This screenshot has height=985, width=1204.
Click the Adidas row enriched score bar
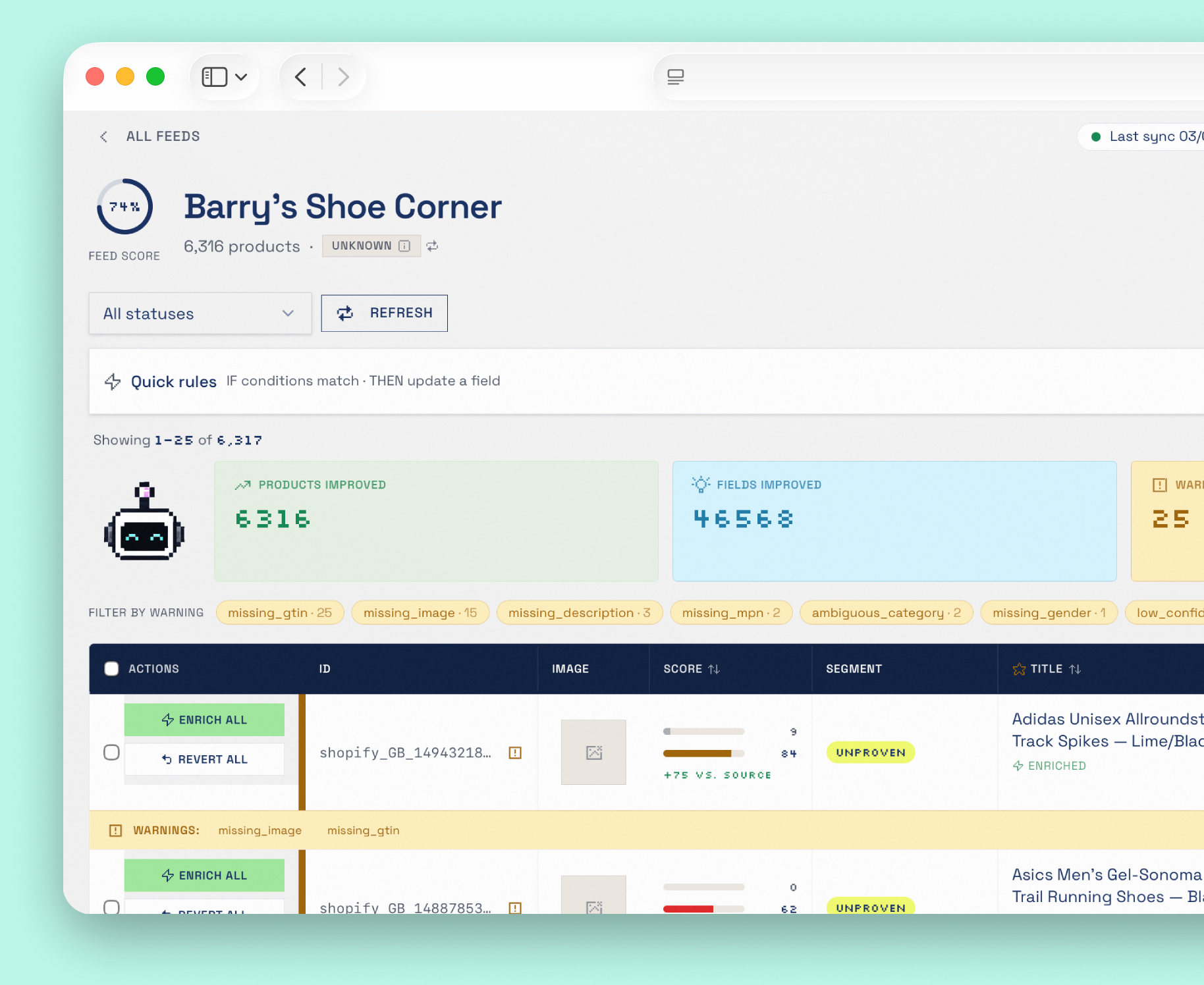(x=704, y=753)
